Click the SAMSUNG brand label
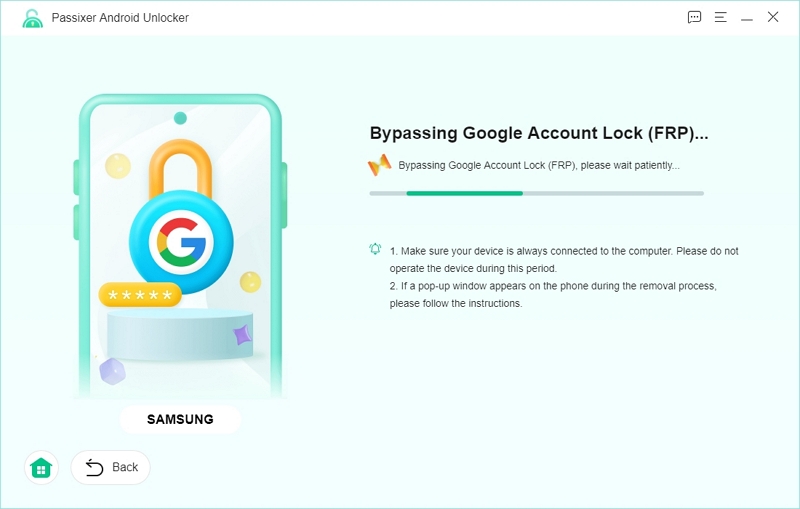The width and height of the screenshot is (800, 509). click(180, 419)
